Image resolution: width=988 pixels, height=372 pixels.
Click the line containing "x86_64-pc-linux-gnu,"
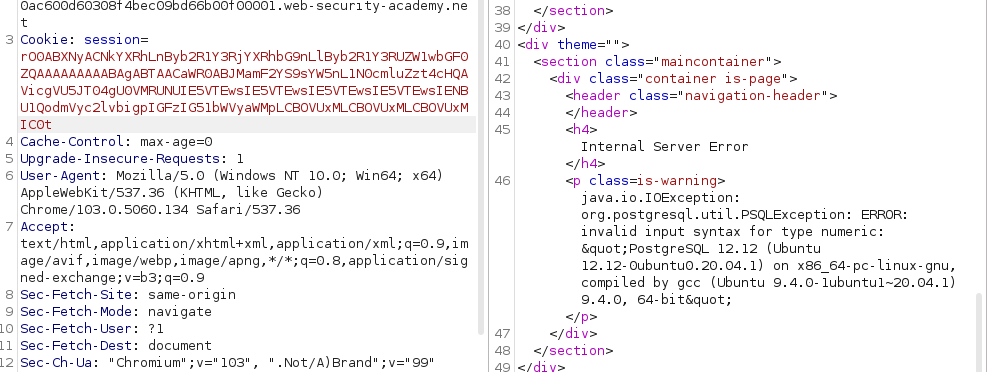coord(769,266)
